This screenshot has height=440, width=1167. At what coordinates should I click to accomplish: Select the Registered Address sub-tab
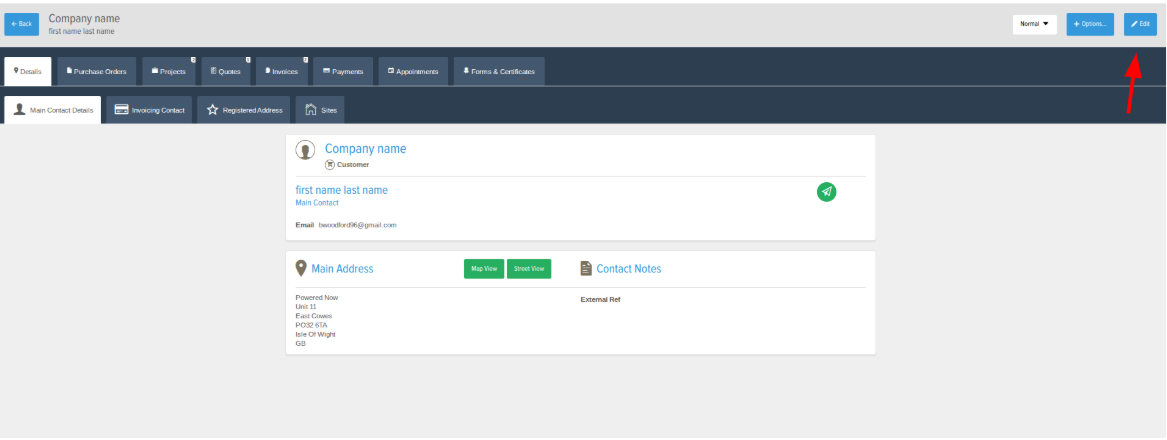(244, 110)
